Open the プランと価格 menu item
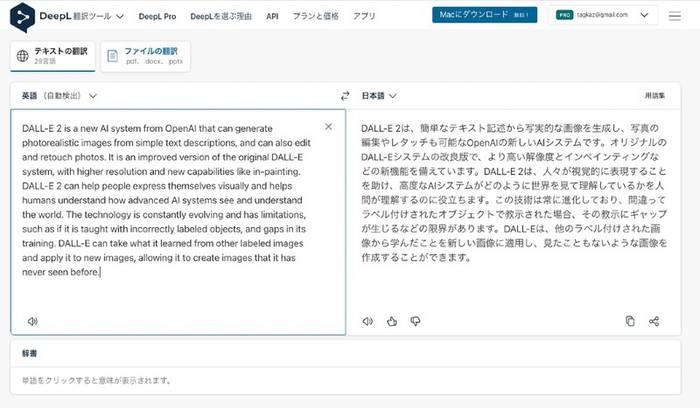The width and height of the screenshot is (700, 408). tap(316, 17)
